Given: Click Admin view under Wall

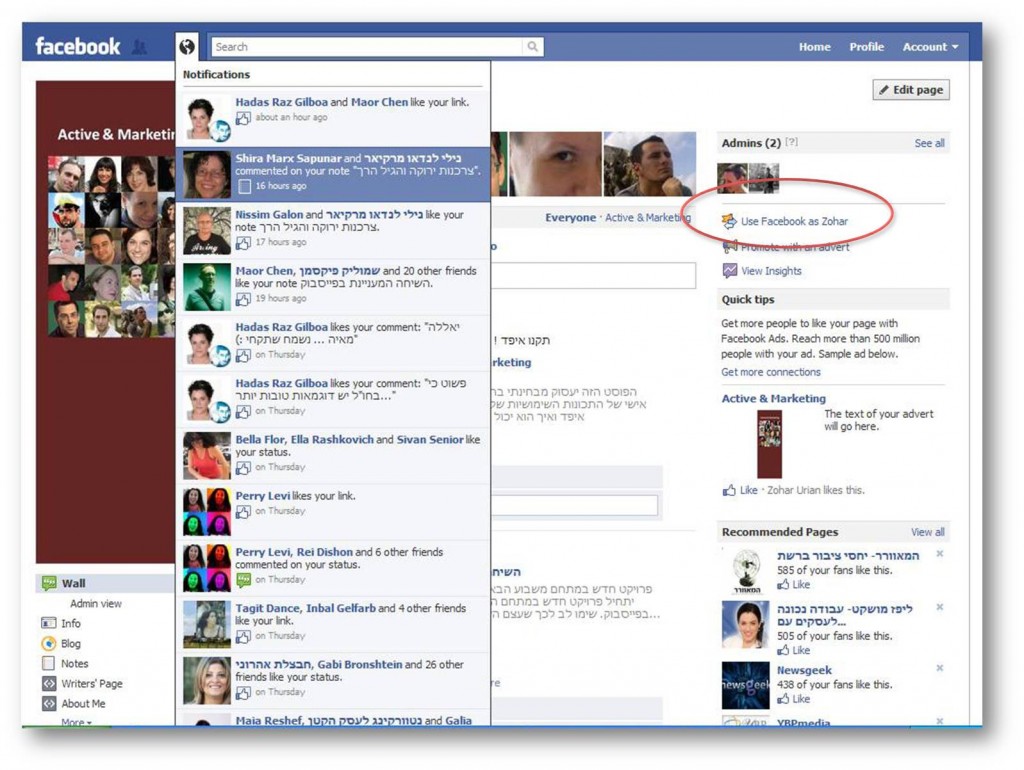Looking at the screenshot, I should 95,603.
